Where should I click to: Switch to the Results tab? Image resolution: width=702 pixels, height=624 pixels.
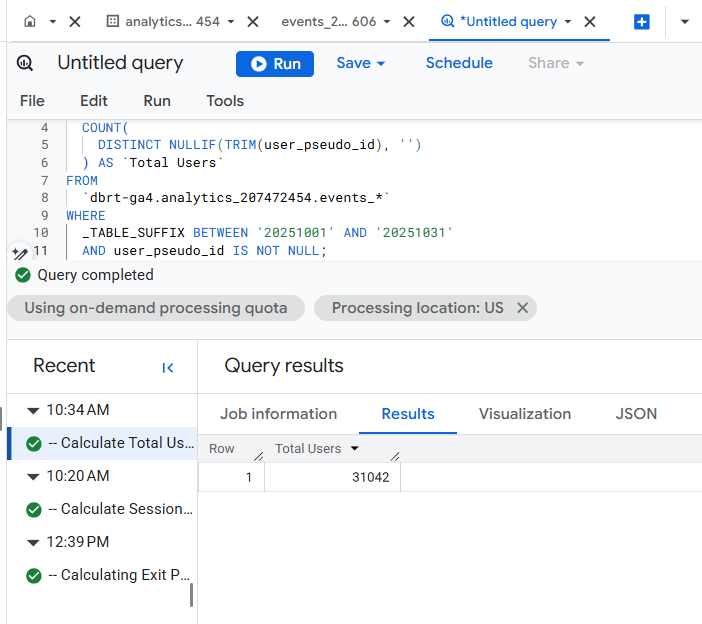pyautogui.click(x=408, y=414)
